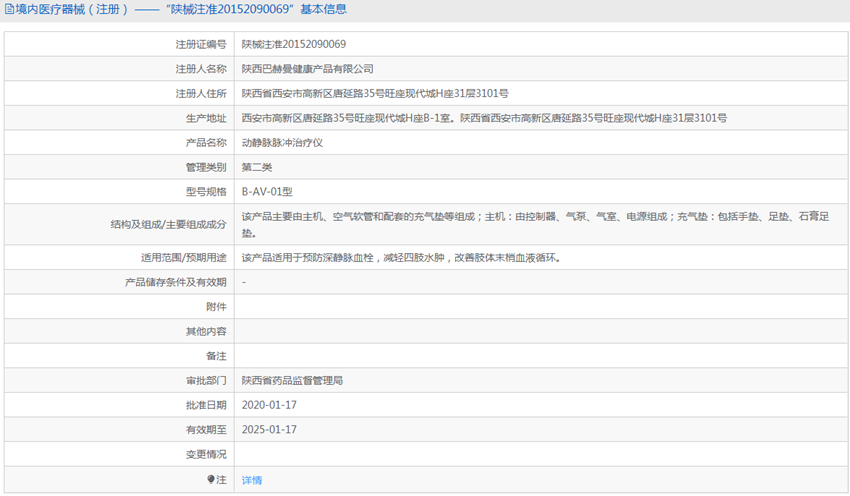
Task: Open the 详情 details link
Action: click(x=252, y=480)
